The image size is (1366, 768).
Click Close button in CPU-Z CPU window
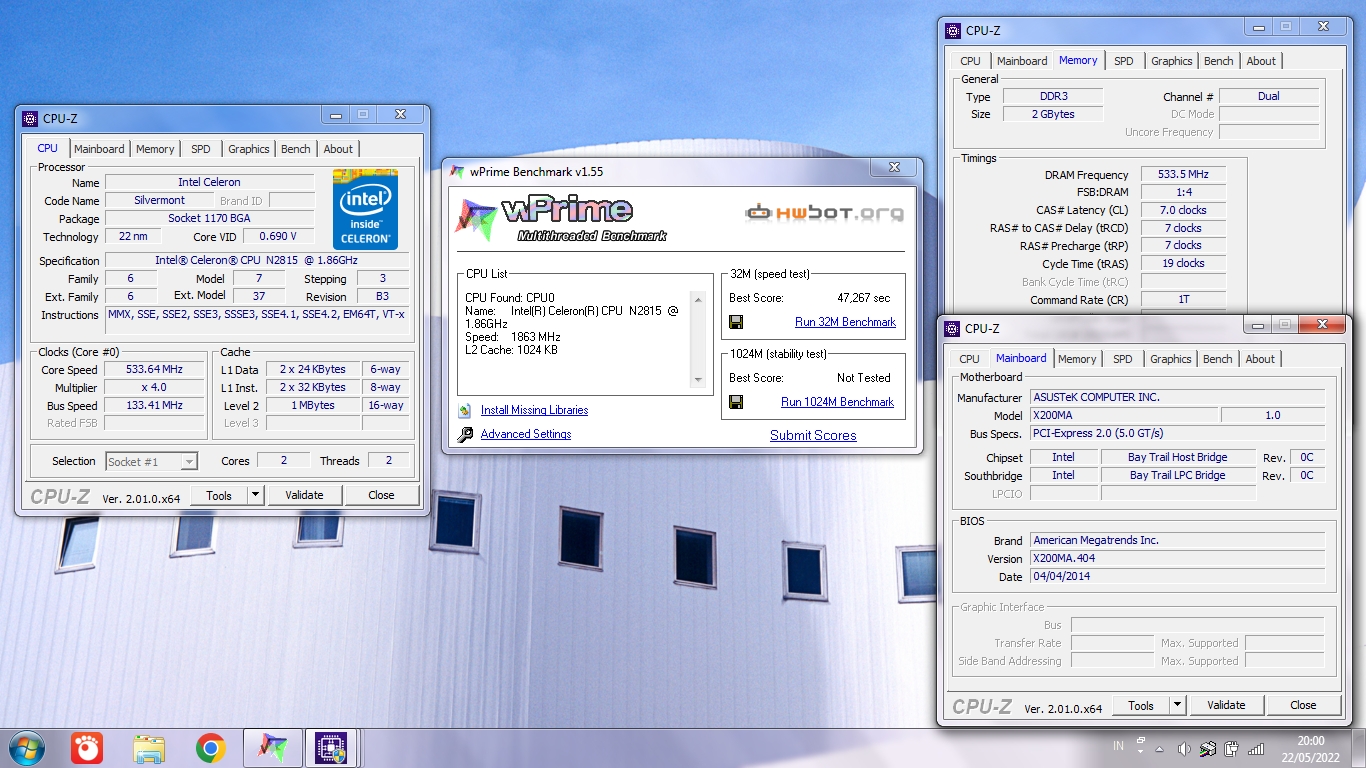pos(381,495)
